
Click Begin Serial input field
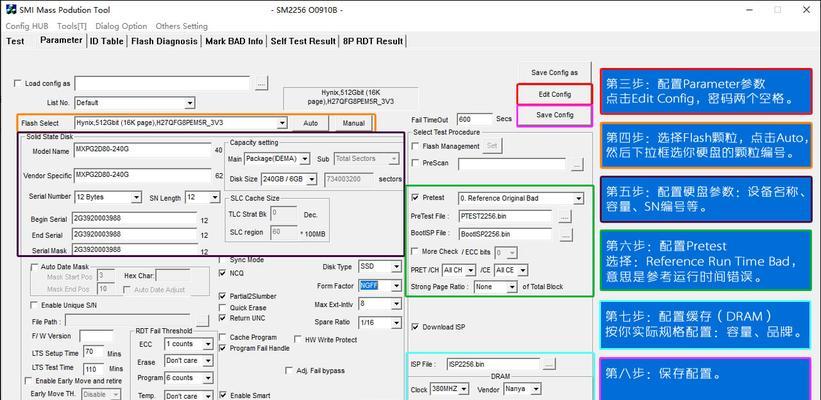135,219
